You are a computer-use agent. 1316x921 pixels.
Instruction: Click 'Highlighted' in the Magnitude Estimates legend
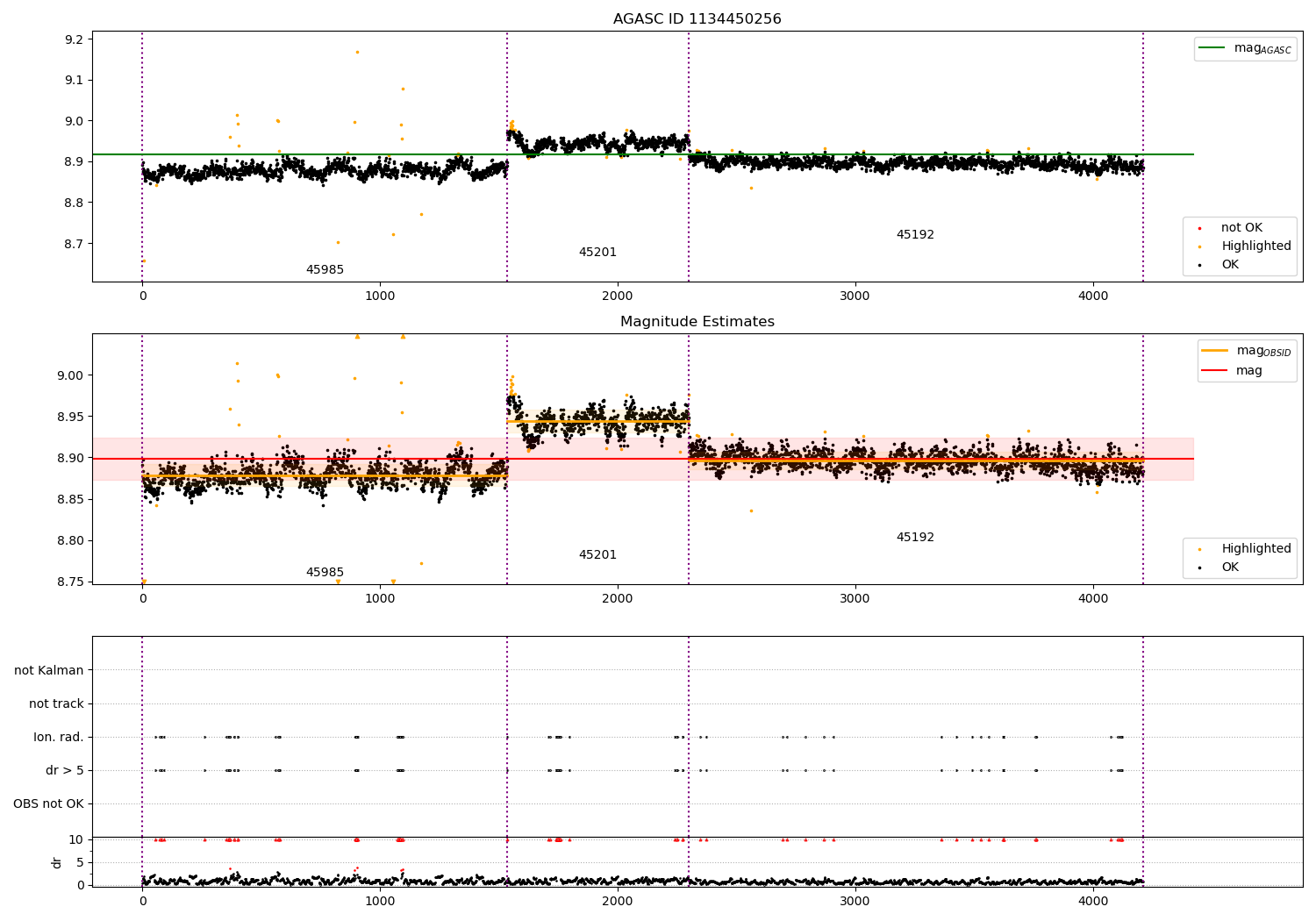[1256, 549]
